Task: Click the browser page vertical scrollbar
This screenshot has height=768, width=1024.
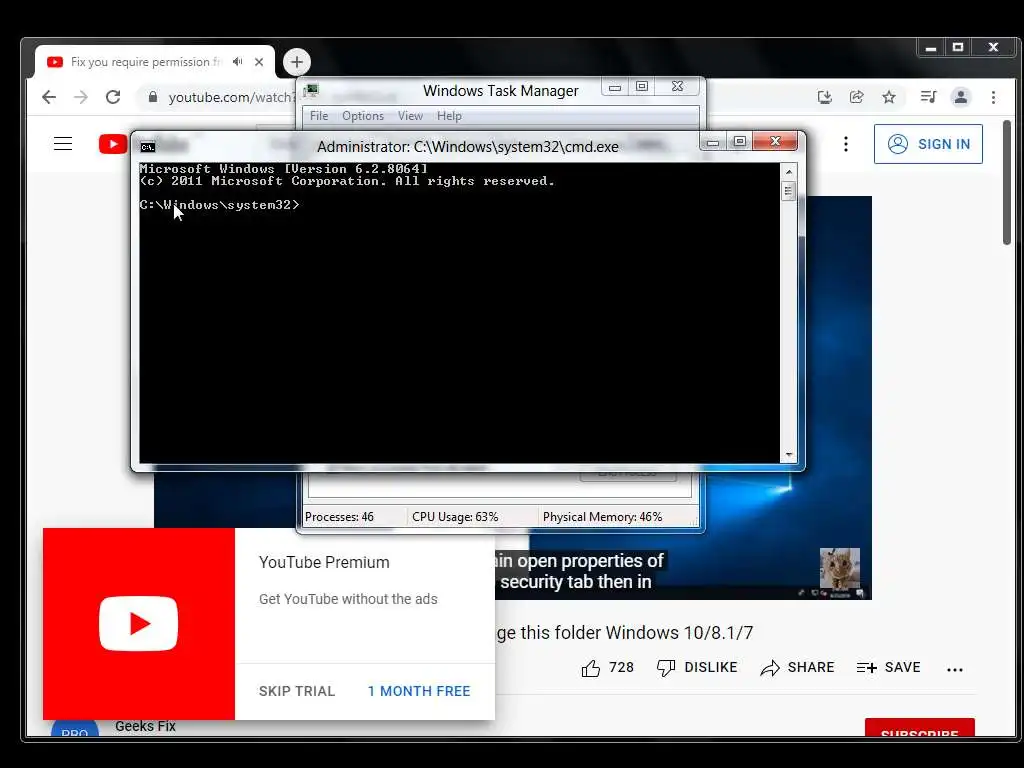Action: click(1007, 183)
